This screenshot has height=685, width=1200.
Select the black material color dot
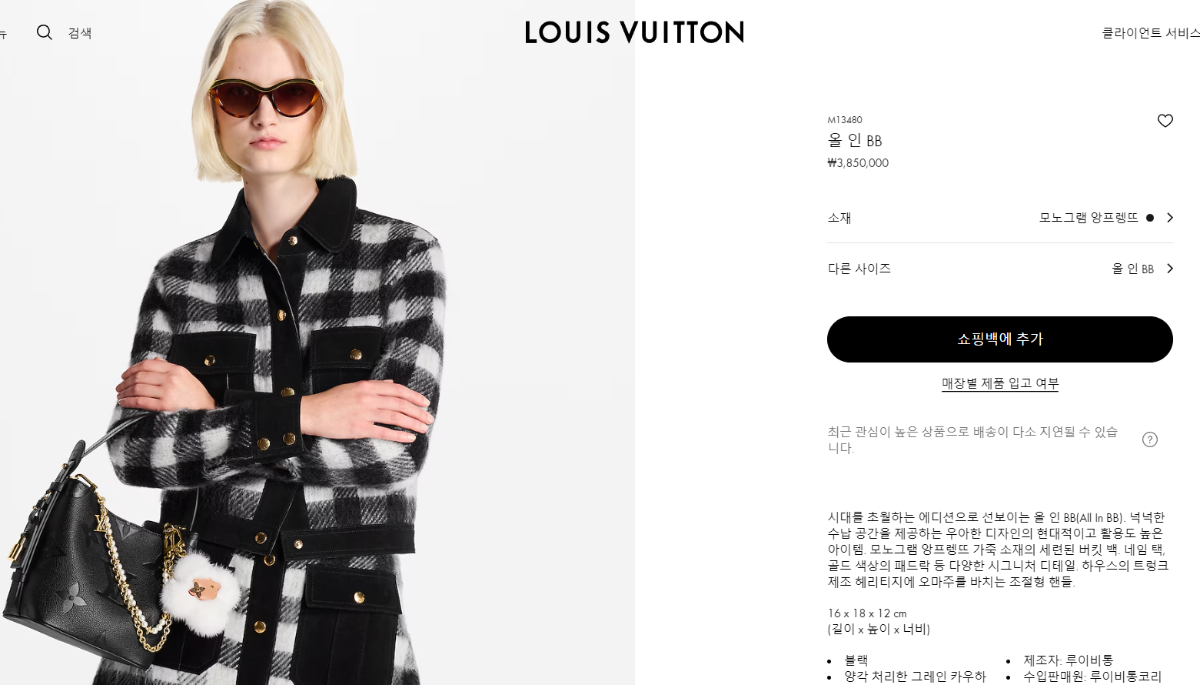[1149, 217]
